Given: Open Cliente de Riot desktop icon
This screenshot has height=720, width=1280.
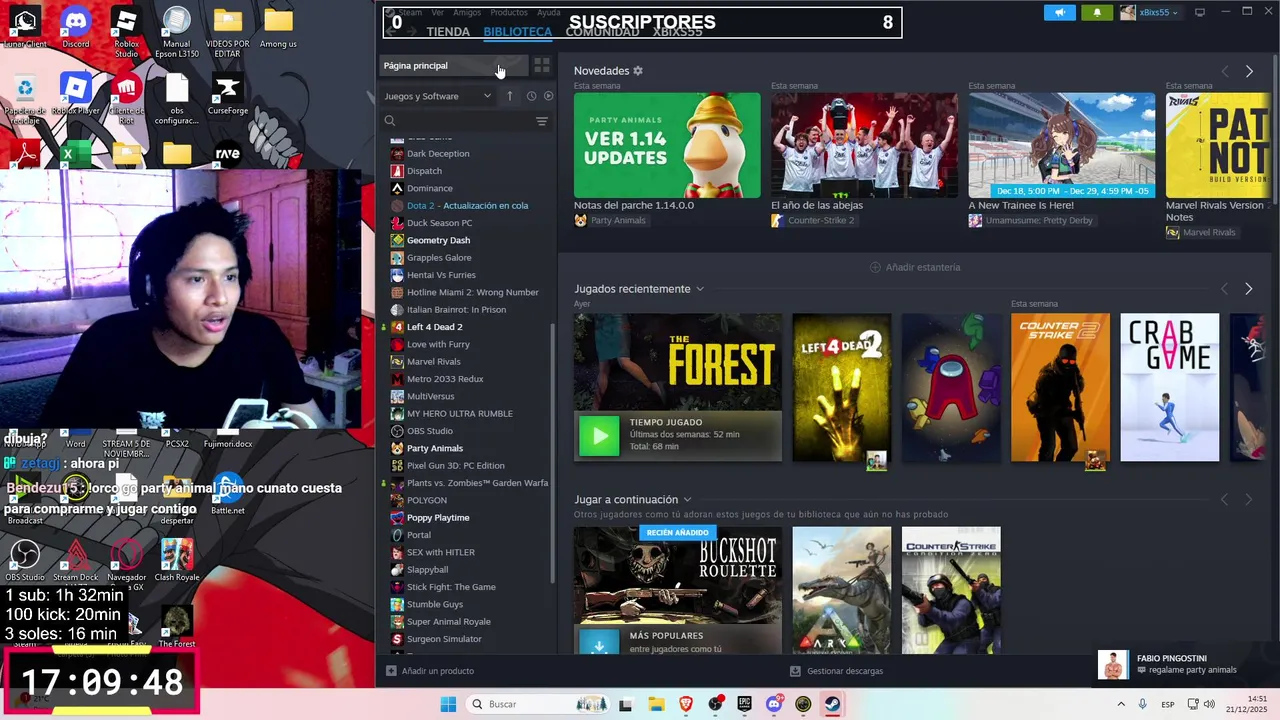Looking at the screenshot, I should (x=126, y=98).
